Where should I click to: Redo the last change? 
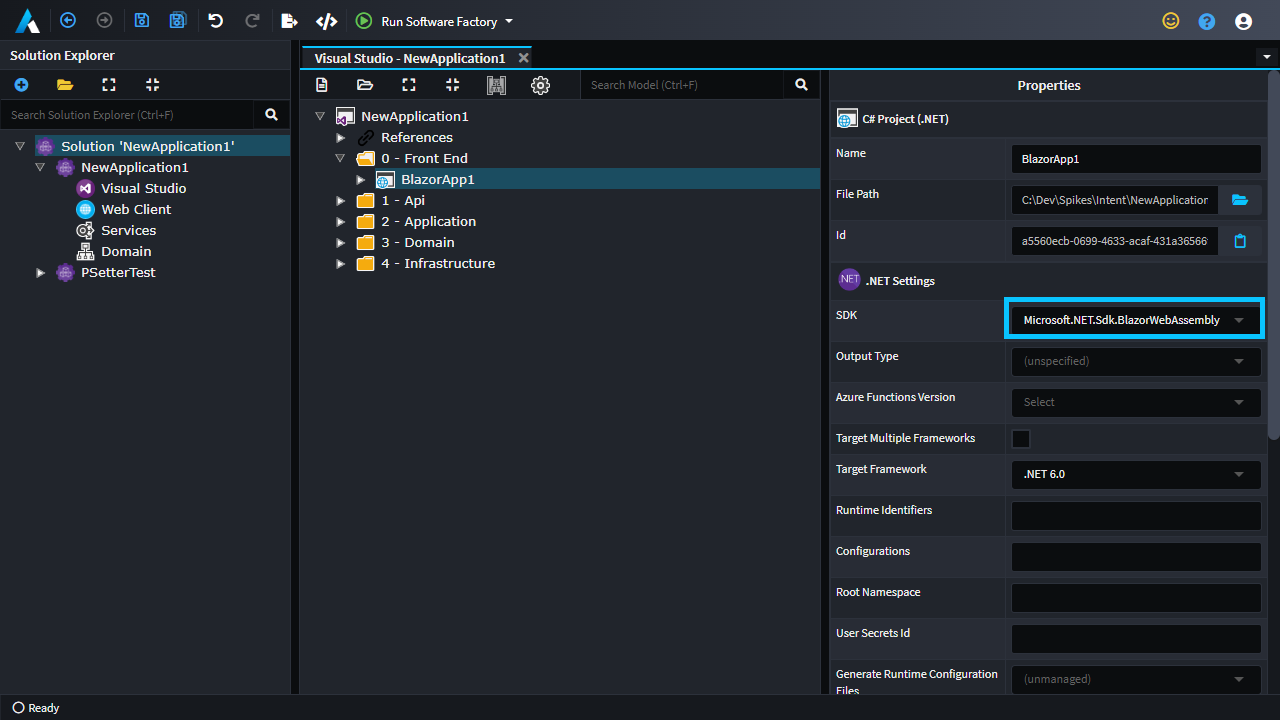tap(252, 20)
